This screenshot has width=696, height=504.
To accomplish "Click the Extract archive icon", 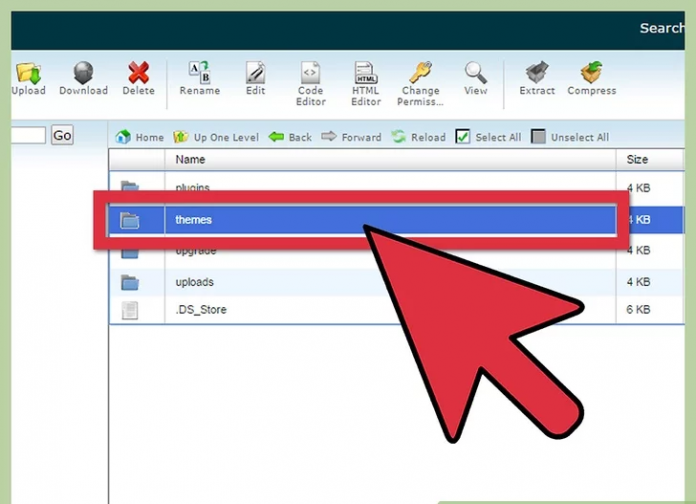I will 537,74.
